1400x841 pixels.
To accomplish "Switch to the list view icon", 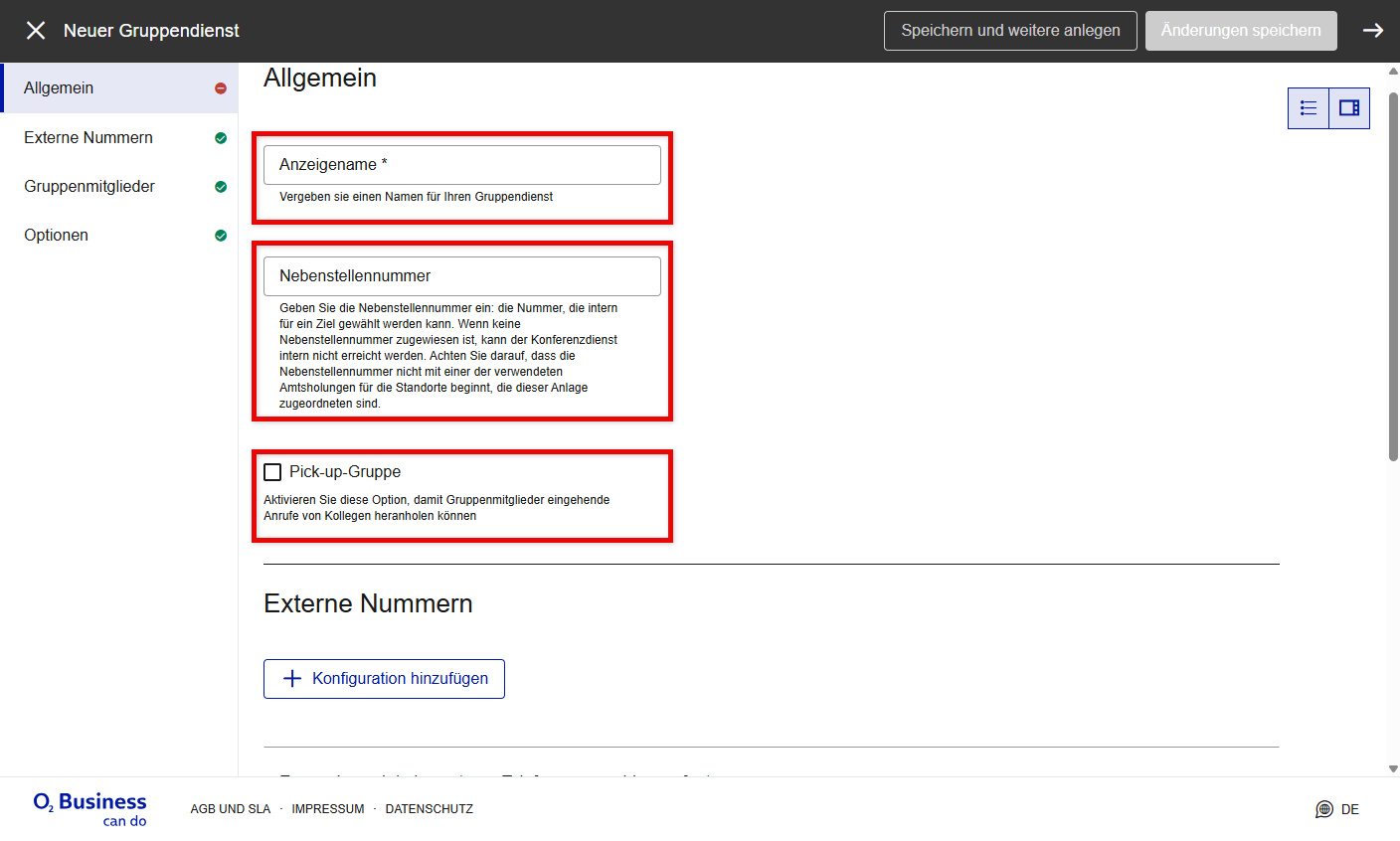I will (x=1309, y=108).
